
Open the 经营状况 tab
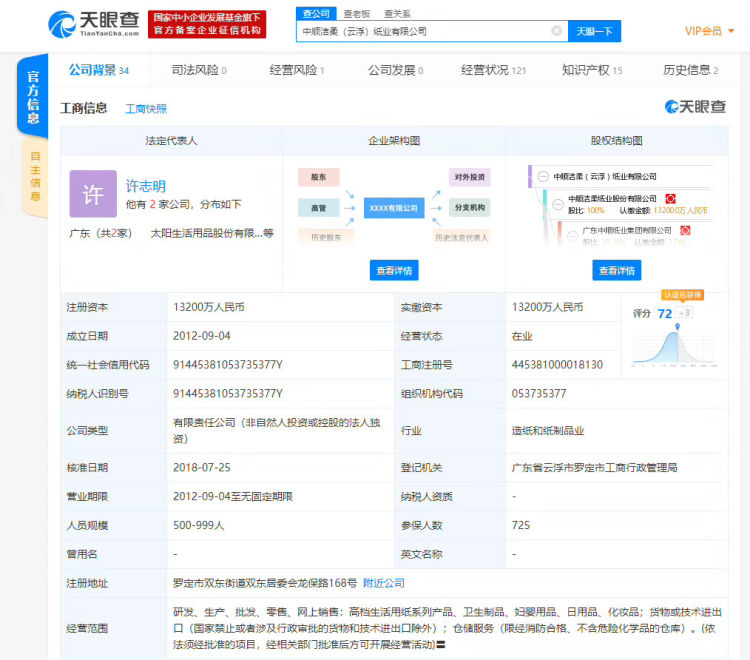pos(493,70)
